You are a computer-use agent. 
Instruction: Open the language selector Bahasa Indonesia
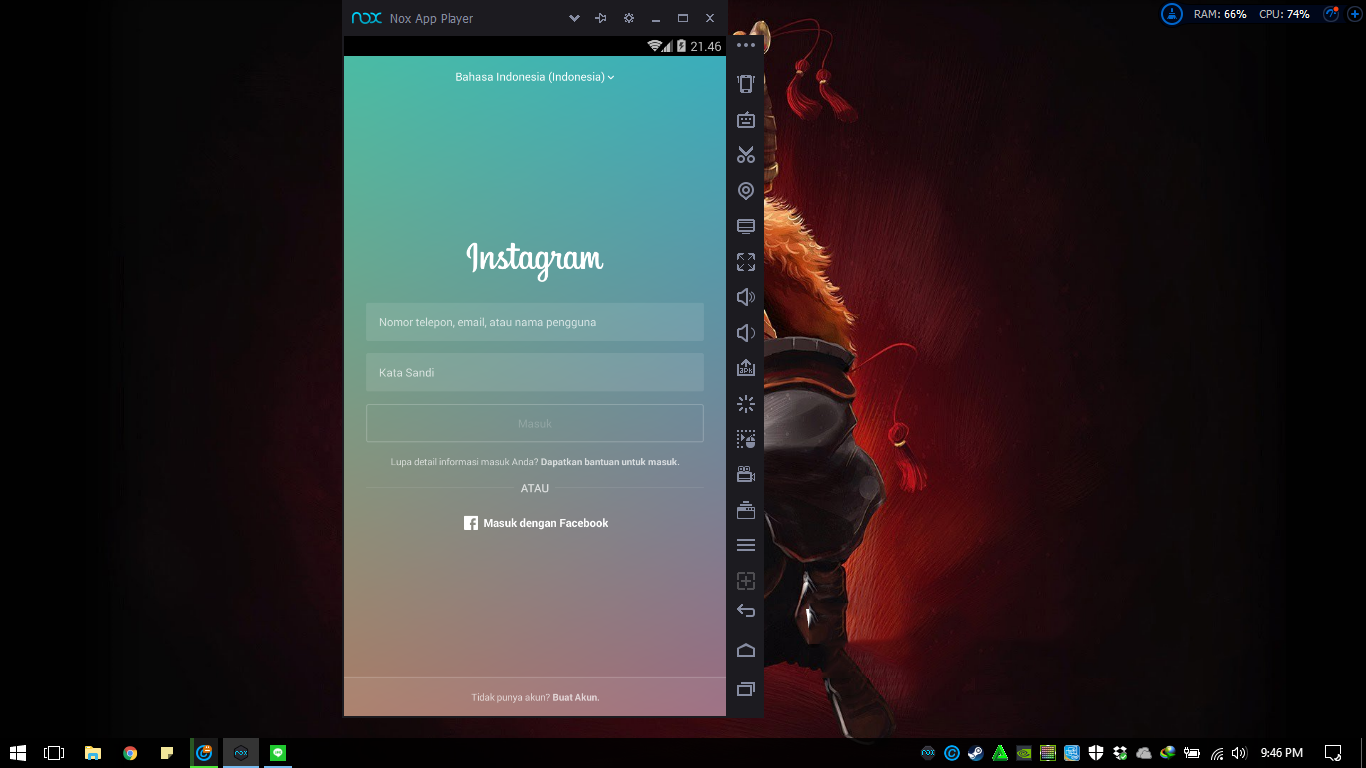pos(535,77)
